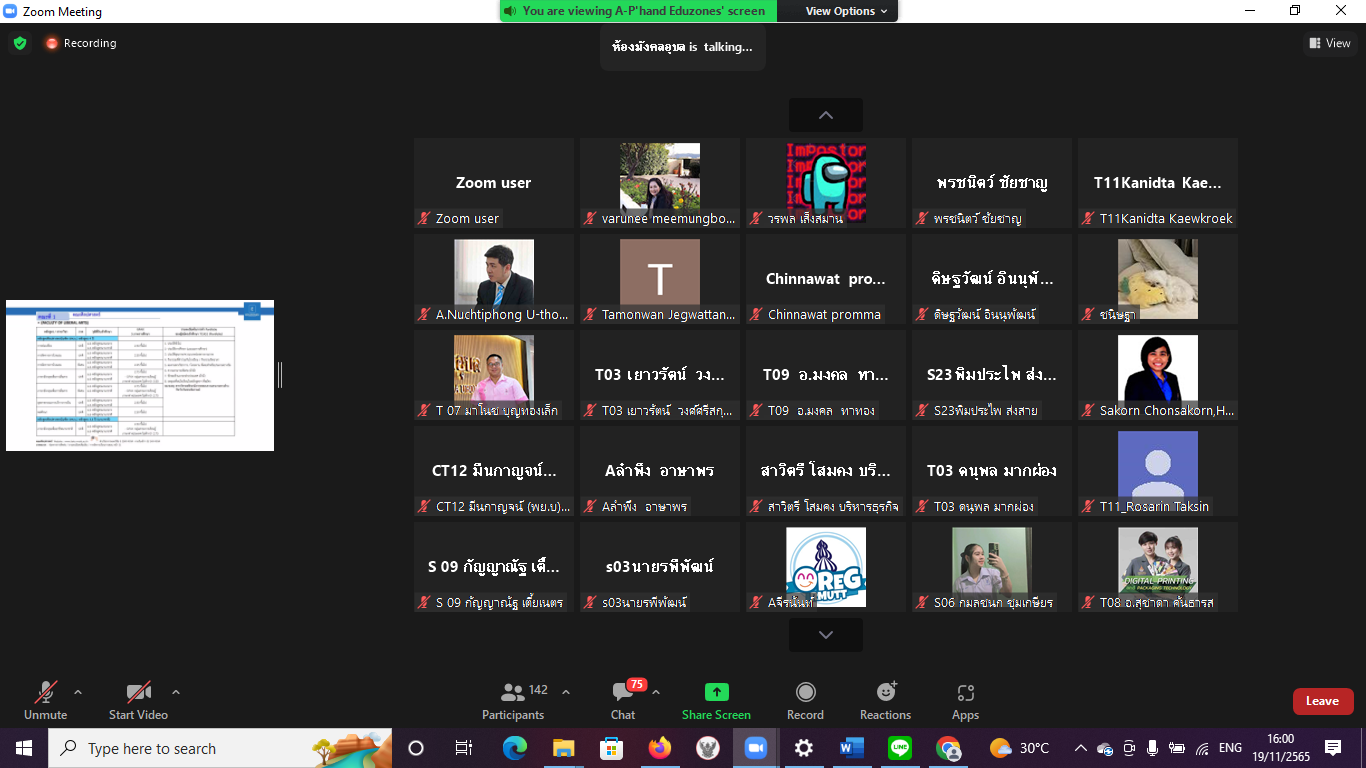Expand audio settings arrow next to Unmute
The height and width of the screenshot is (768, 1366).
78,692
